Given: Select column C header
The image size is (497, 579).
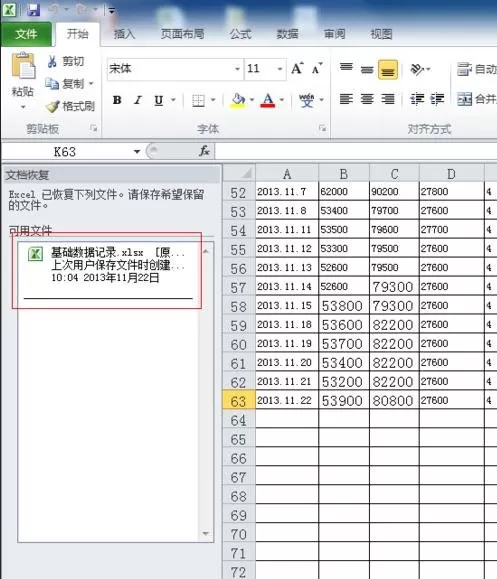Looking at the screenshot, I should coord(394,174).
